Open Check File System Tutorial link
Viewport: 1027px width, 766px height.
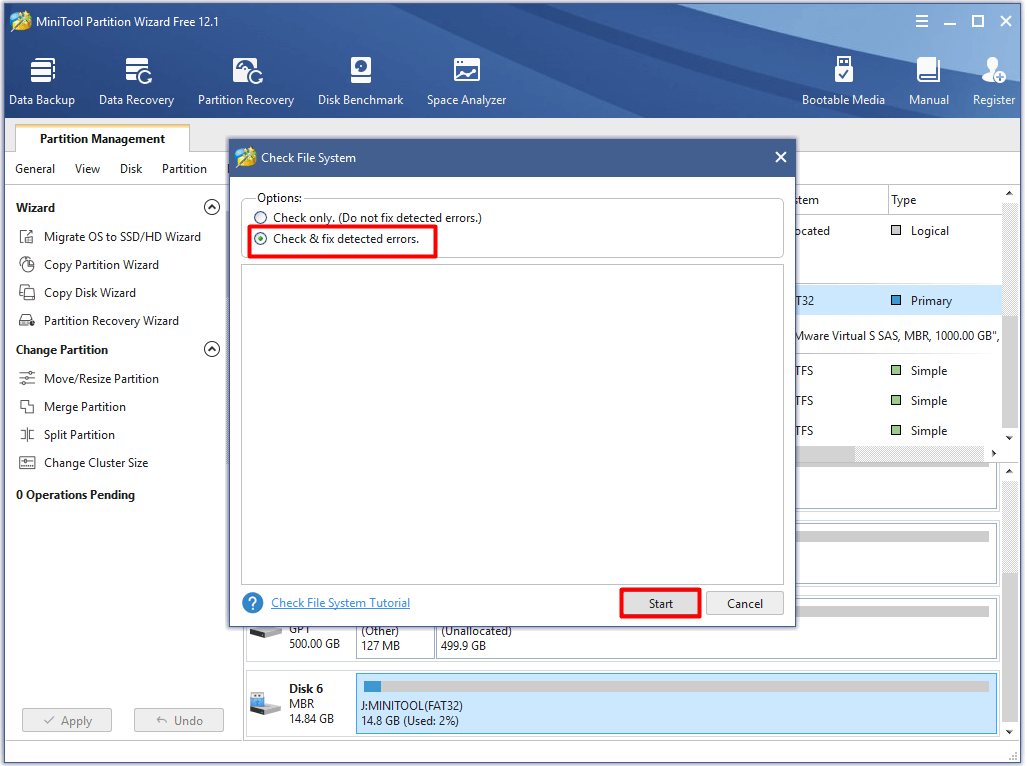(341, 603)
